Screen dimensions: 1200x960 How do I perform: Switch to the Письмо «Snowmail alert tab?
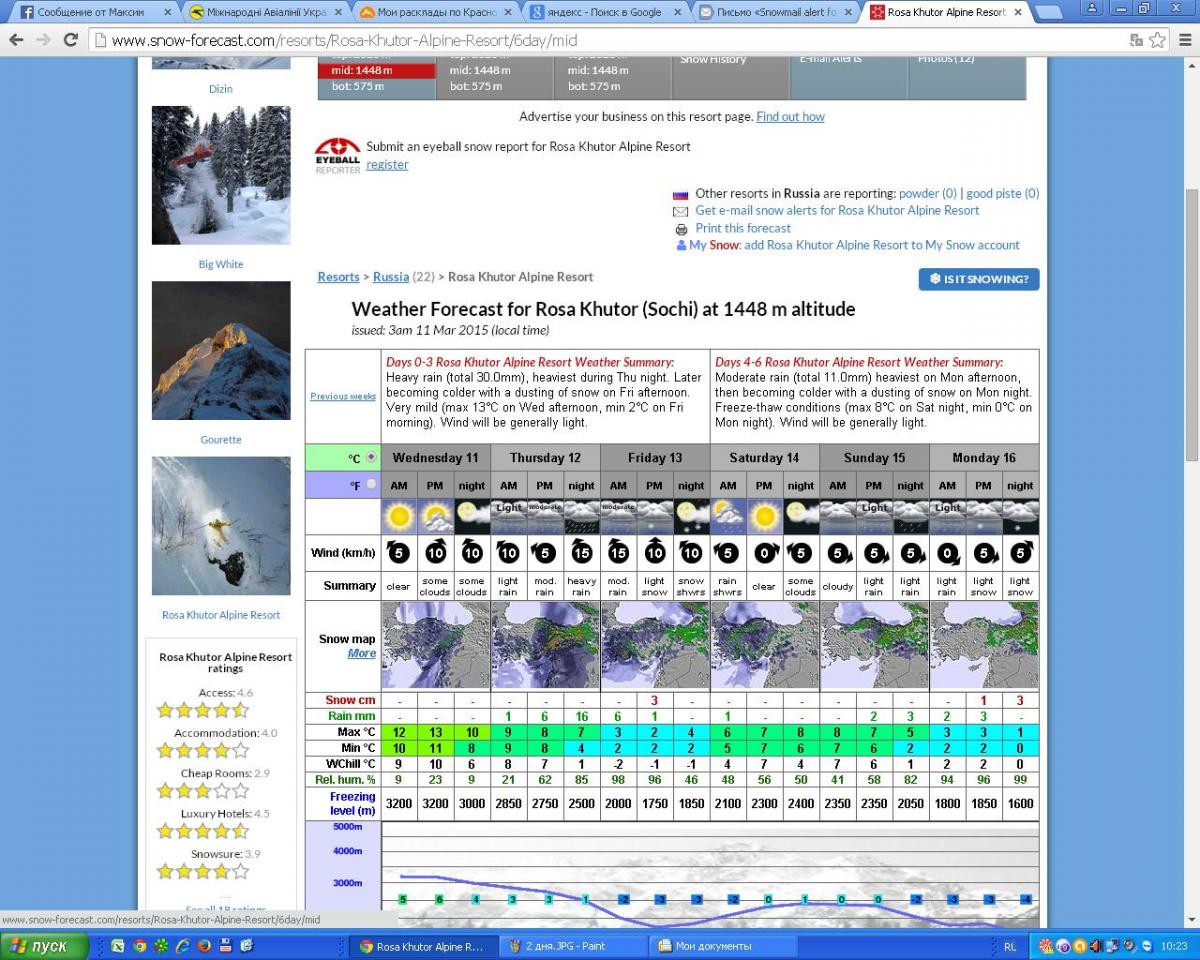(x=778, y=12)
